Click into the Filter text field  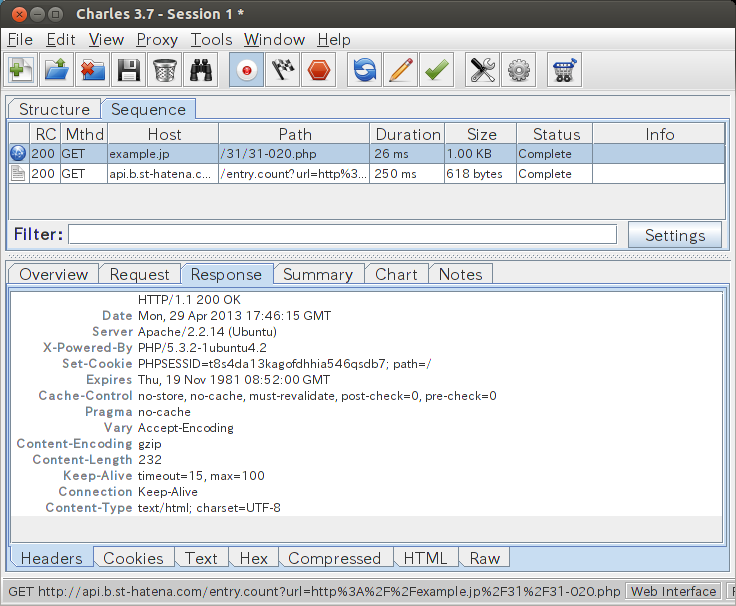point(343,234)
